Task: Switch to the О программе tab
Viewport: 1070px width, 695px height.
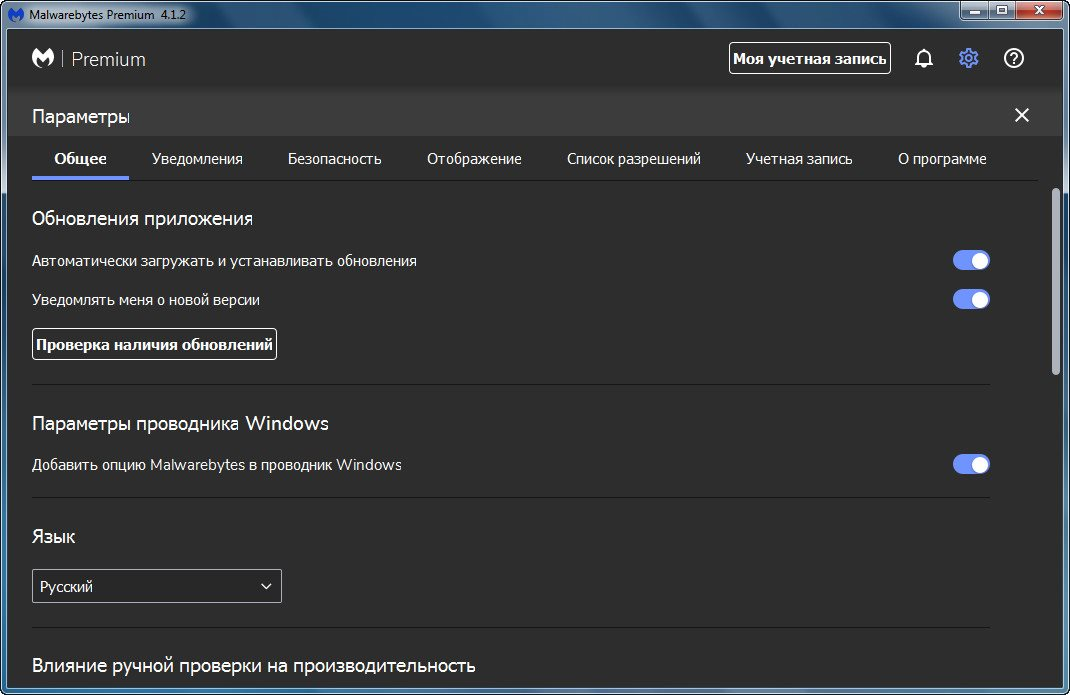Action: (942, 159)
